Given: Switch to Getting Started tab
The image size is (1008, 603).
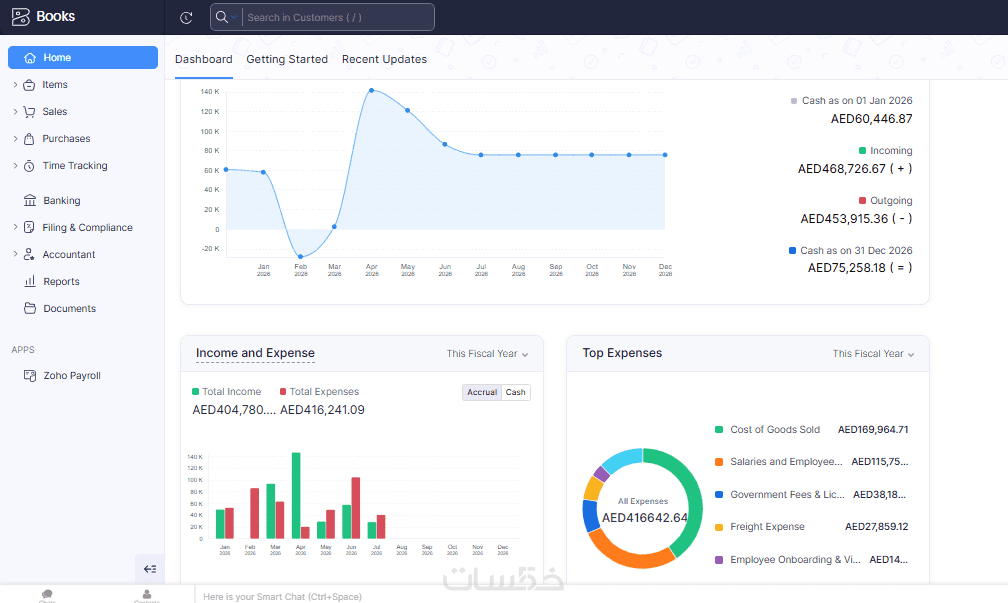Looking at the screenshot, I should pyautogui.click(x=287, y=59).
